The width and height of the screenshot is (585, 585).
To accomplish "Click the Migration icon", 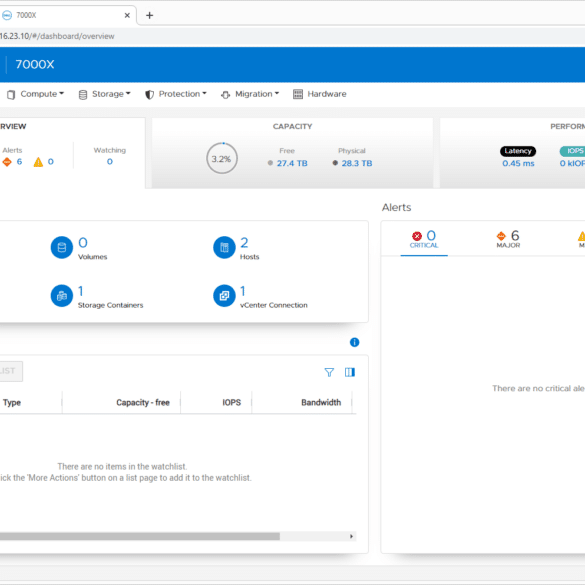I will (225, 95).
